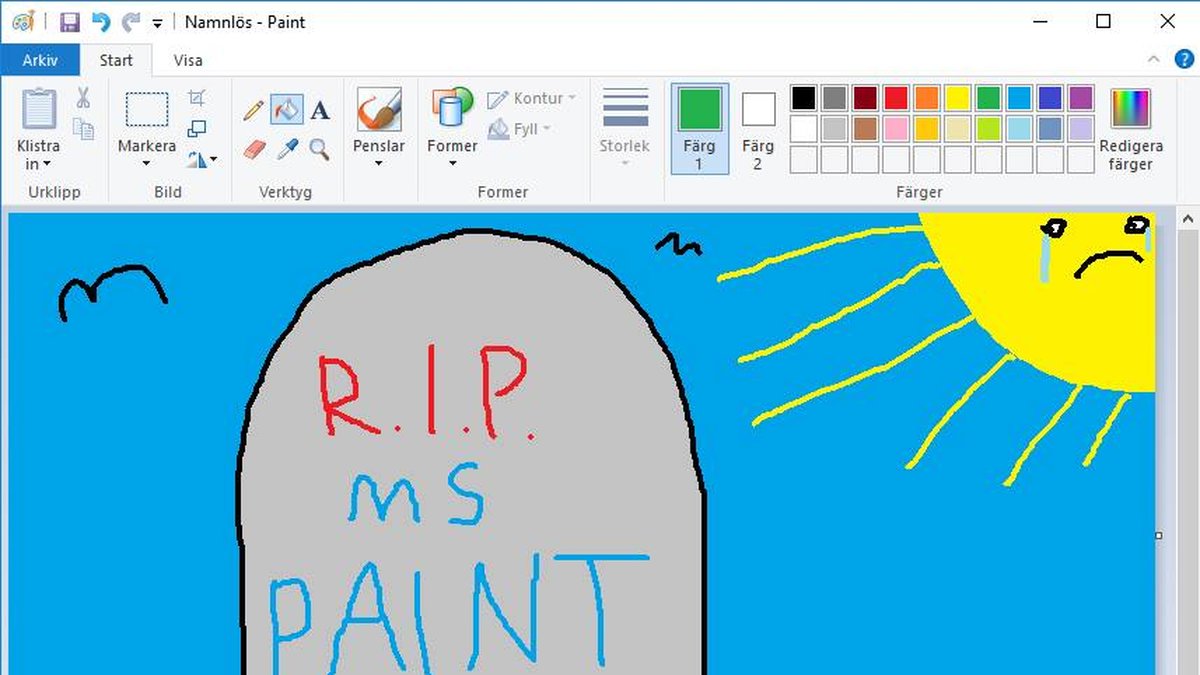Click the Save icon in title bar
The height and width of the screenshot is (675, 1200).
(69, 22)
